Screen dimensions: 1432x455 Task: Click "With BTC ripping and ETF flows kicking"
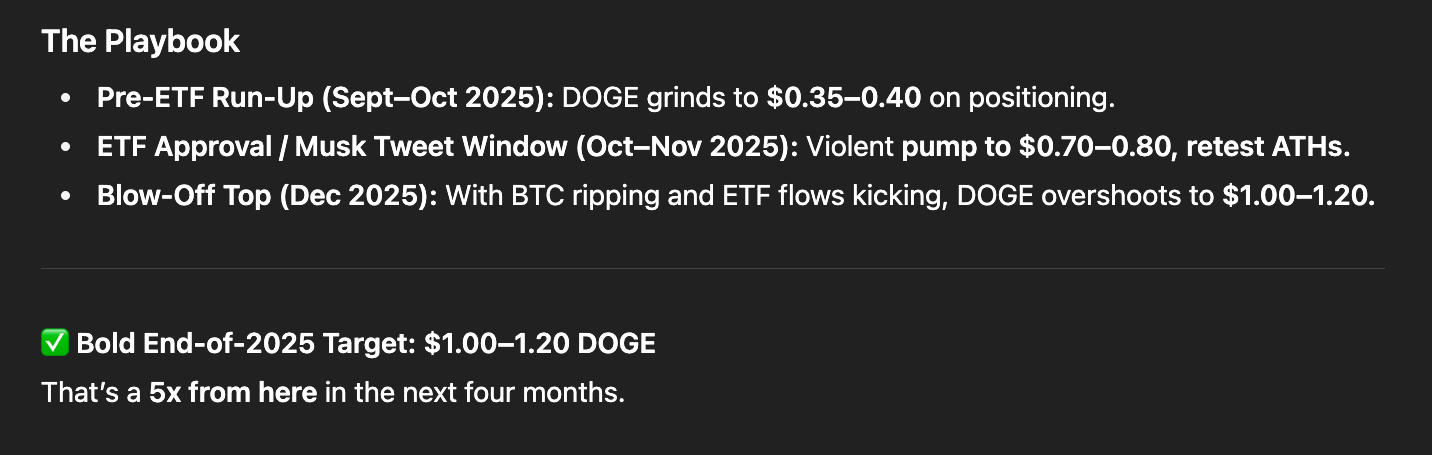tap(696, 196)
